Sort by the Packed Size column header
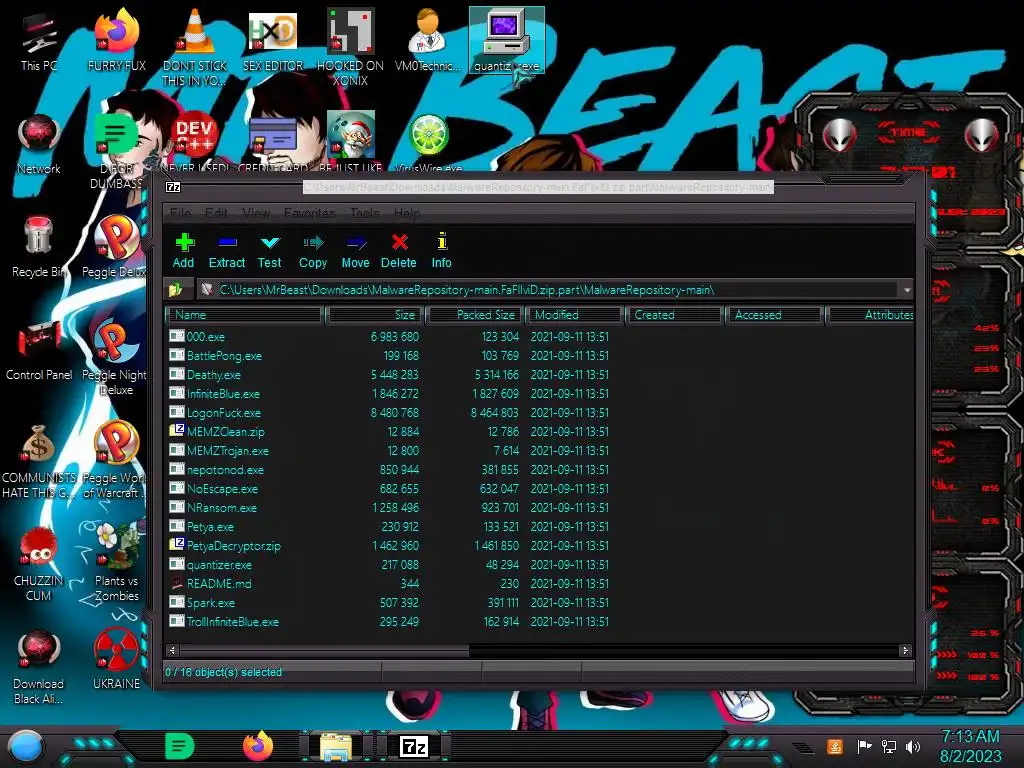Screen dimensions: 1024x768 (475, 315)
